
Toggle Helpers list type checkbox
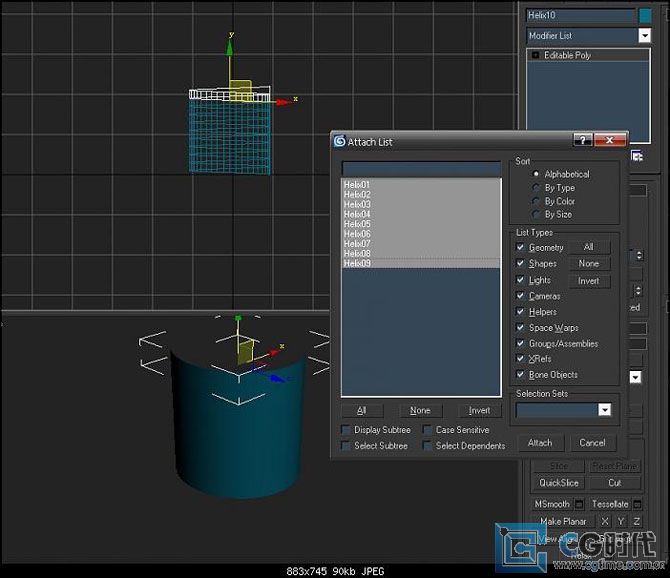coord(520,311)
